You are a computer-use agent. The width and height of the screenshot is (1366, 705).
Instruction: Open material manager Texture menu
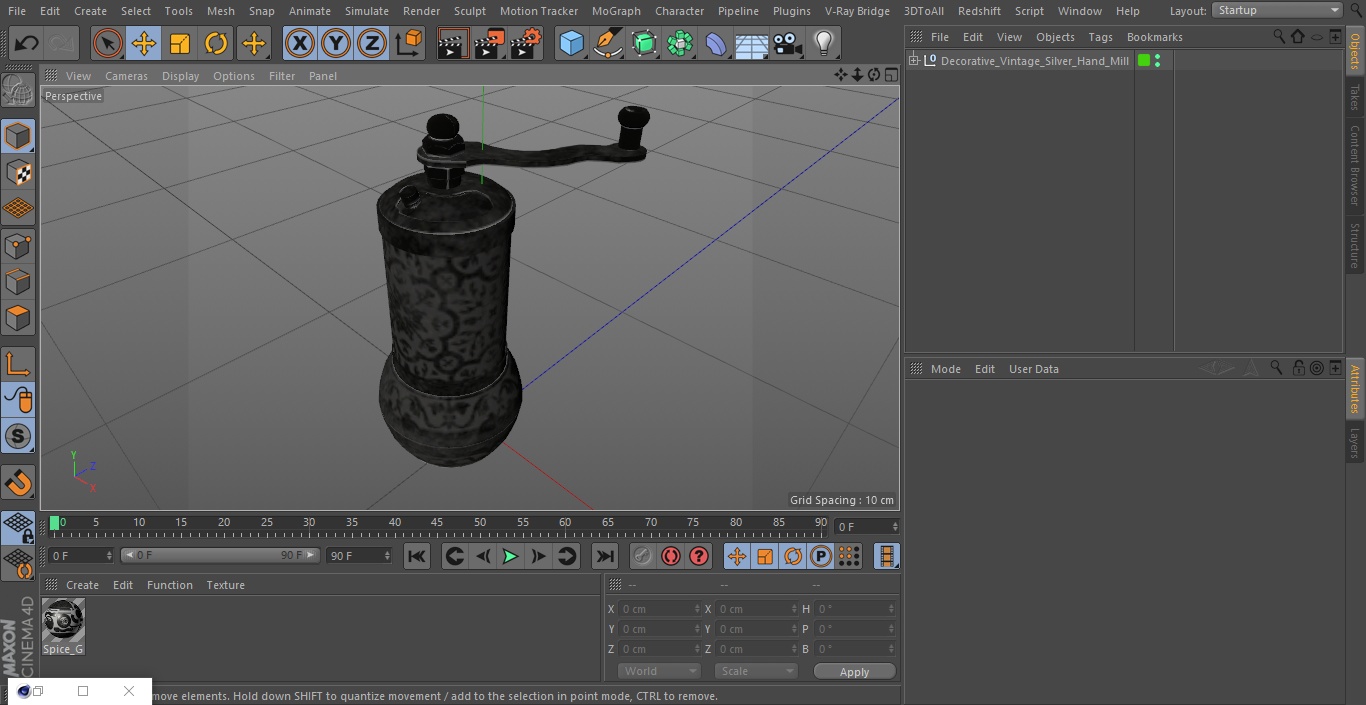point(225,585)
